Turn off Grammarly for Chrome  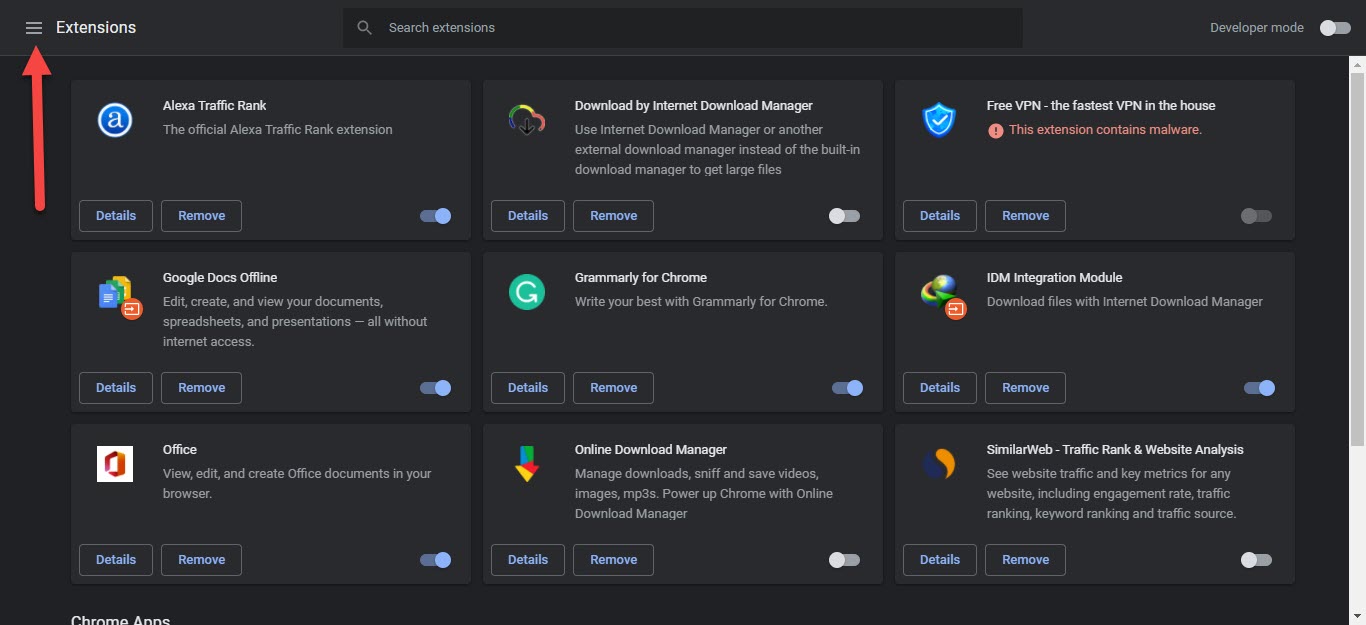[847, 388]
